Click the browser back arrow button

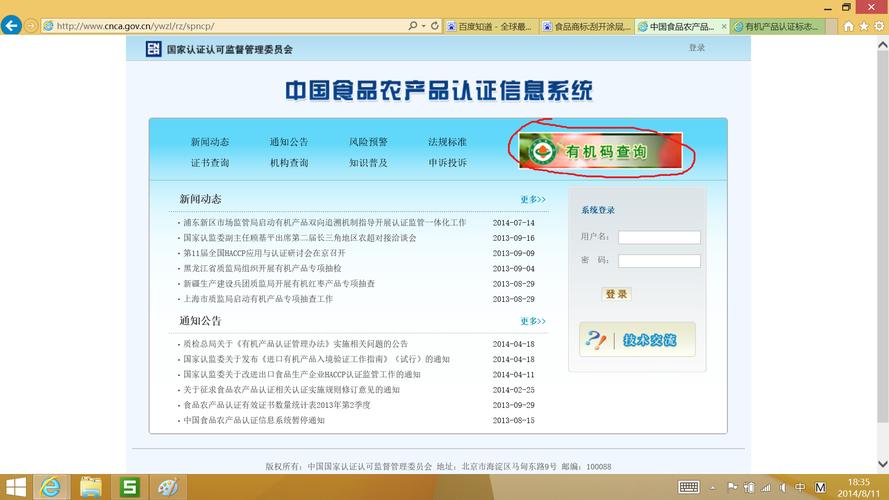[11, 26]
